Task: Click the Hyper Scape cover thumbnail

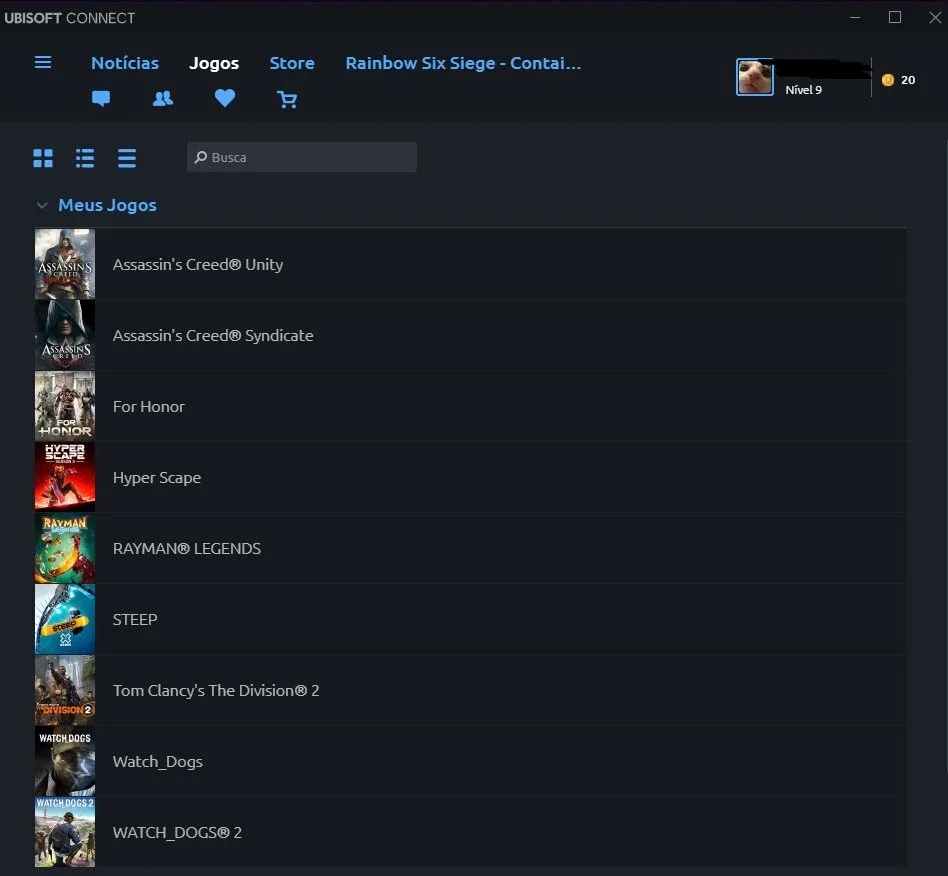Action: pyautogui.click(x=65, y=477)
